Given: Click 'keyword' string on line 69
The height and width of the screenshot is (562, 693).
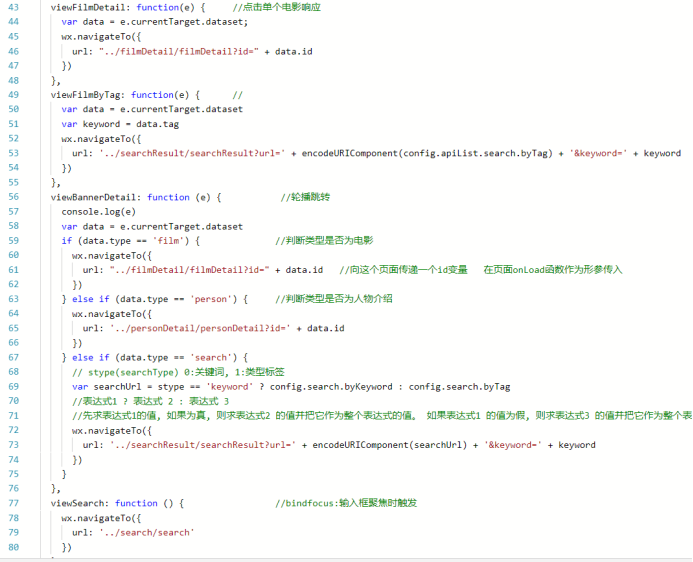Looking at the screenshot, I should (229, 387).
